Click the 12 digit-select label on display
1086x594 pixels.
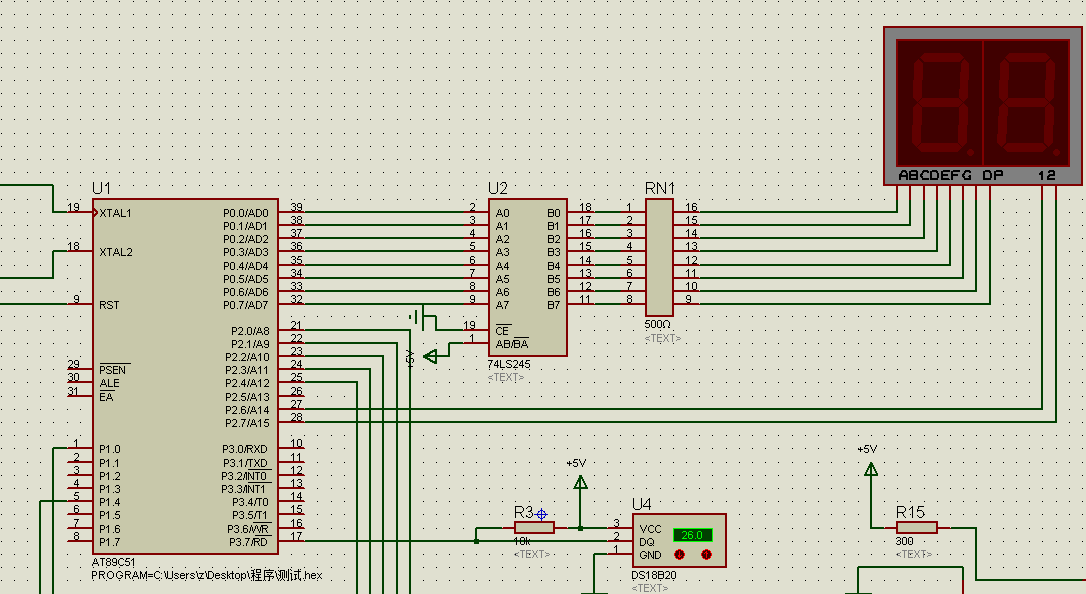click(1047, 175)
